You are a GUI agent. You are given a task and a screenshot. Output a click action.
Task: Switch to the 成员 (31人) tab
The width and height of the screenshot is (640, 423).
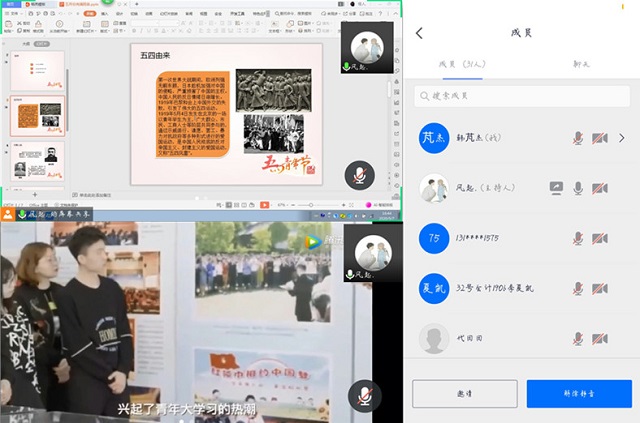point(462,65)
